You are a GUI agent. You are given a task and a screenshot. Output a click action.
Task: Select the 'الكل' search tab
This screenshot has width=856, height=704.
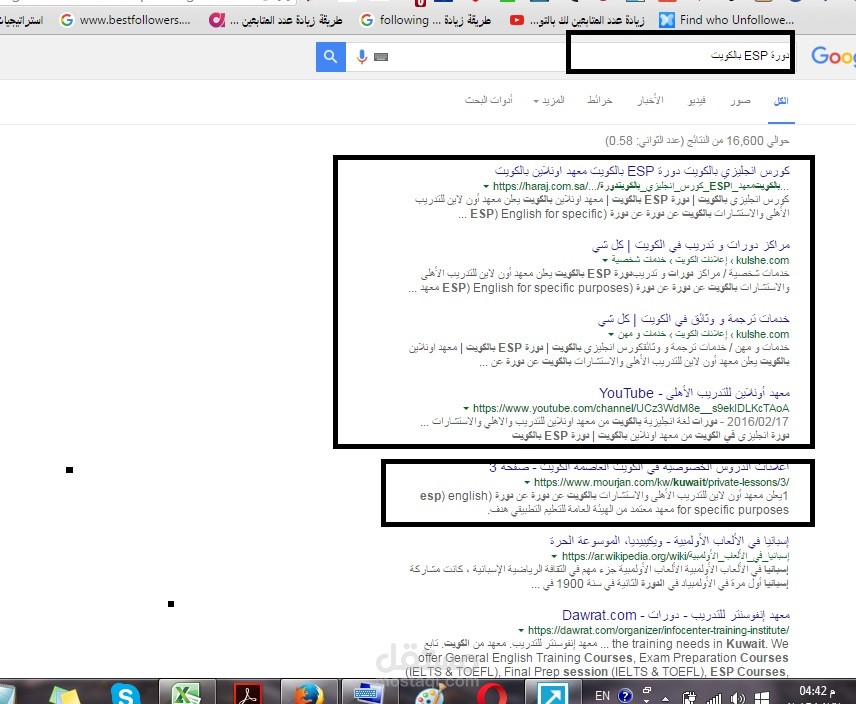pos(781,101)
